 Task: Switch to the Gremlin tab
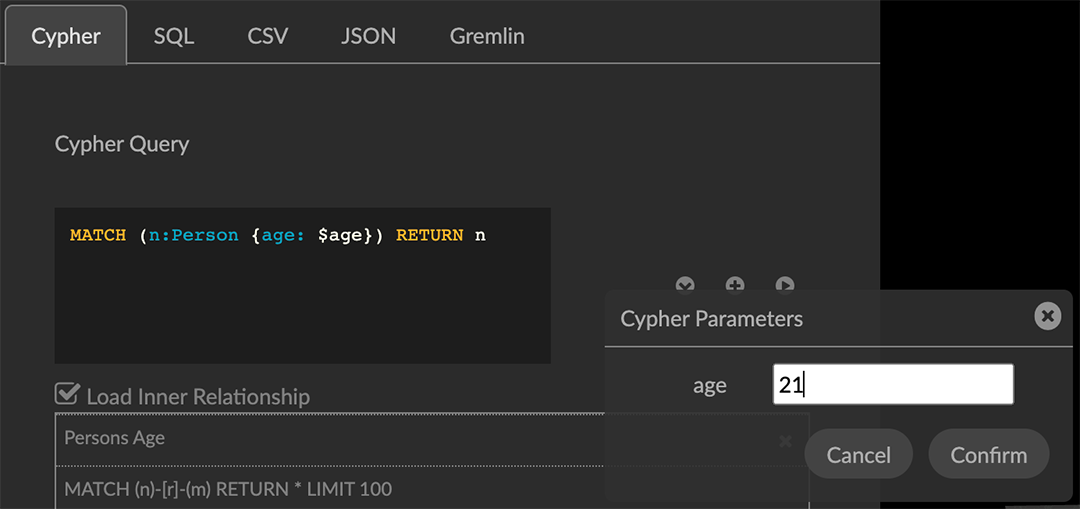coord(487,37)
